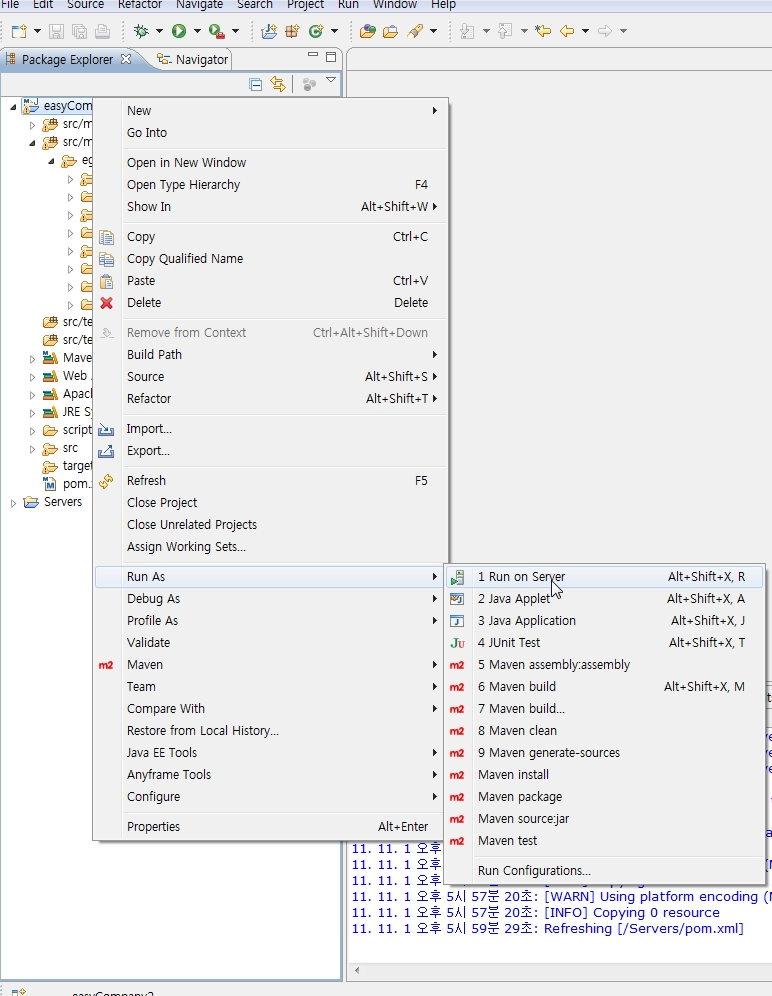Collapse the easyCompany project tree node

13,106
